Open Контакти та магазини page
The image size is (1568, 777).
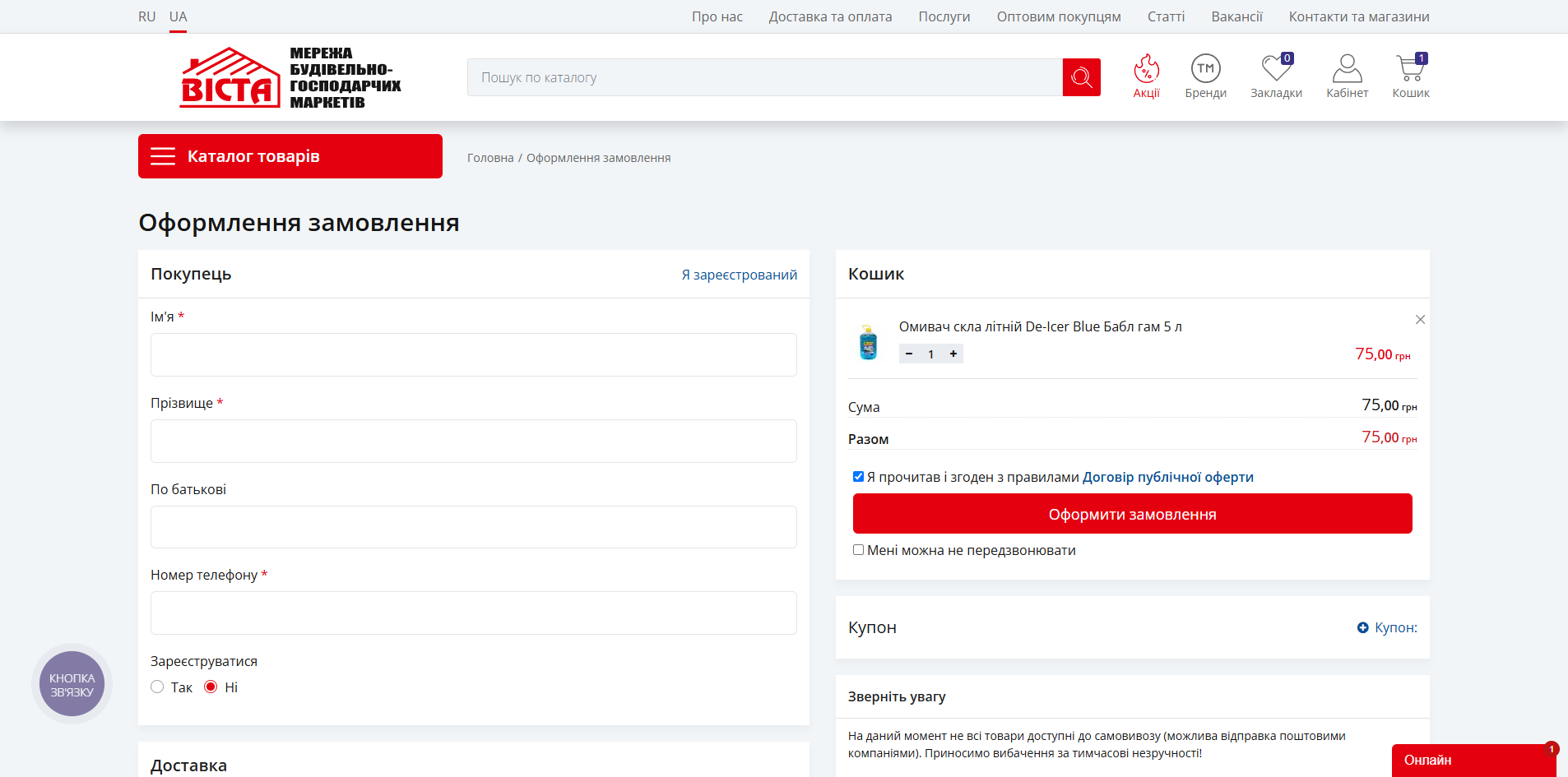tap(1359, 16)
